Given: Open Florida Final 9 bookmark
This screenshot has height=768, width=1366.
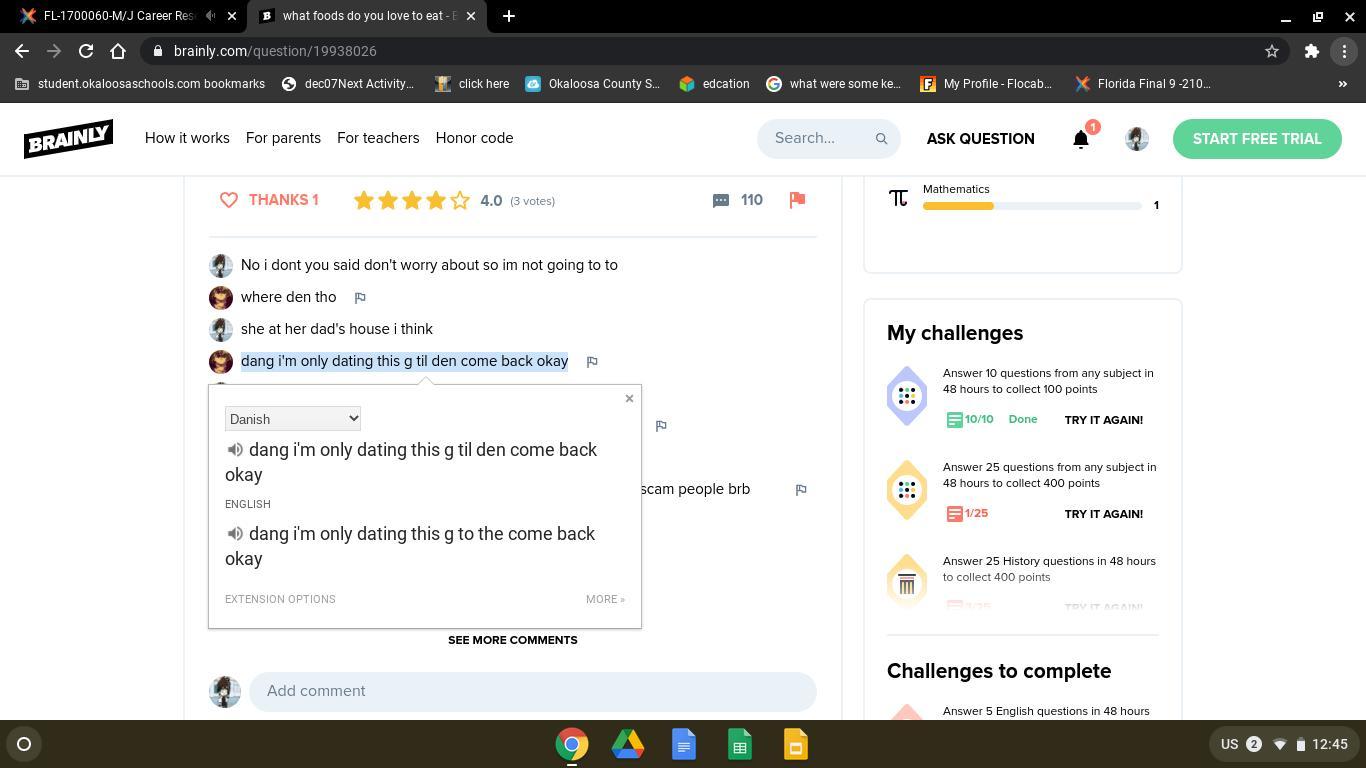Looking at the screenshot, I should [1142, 84].
